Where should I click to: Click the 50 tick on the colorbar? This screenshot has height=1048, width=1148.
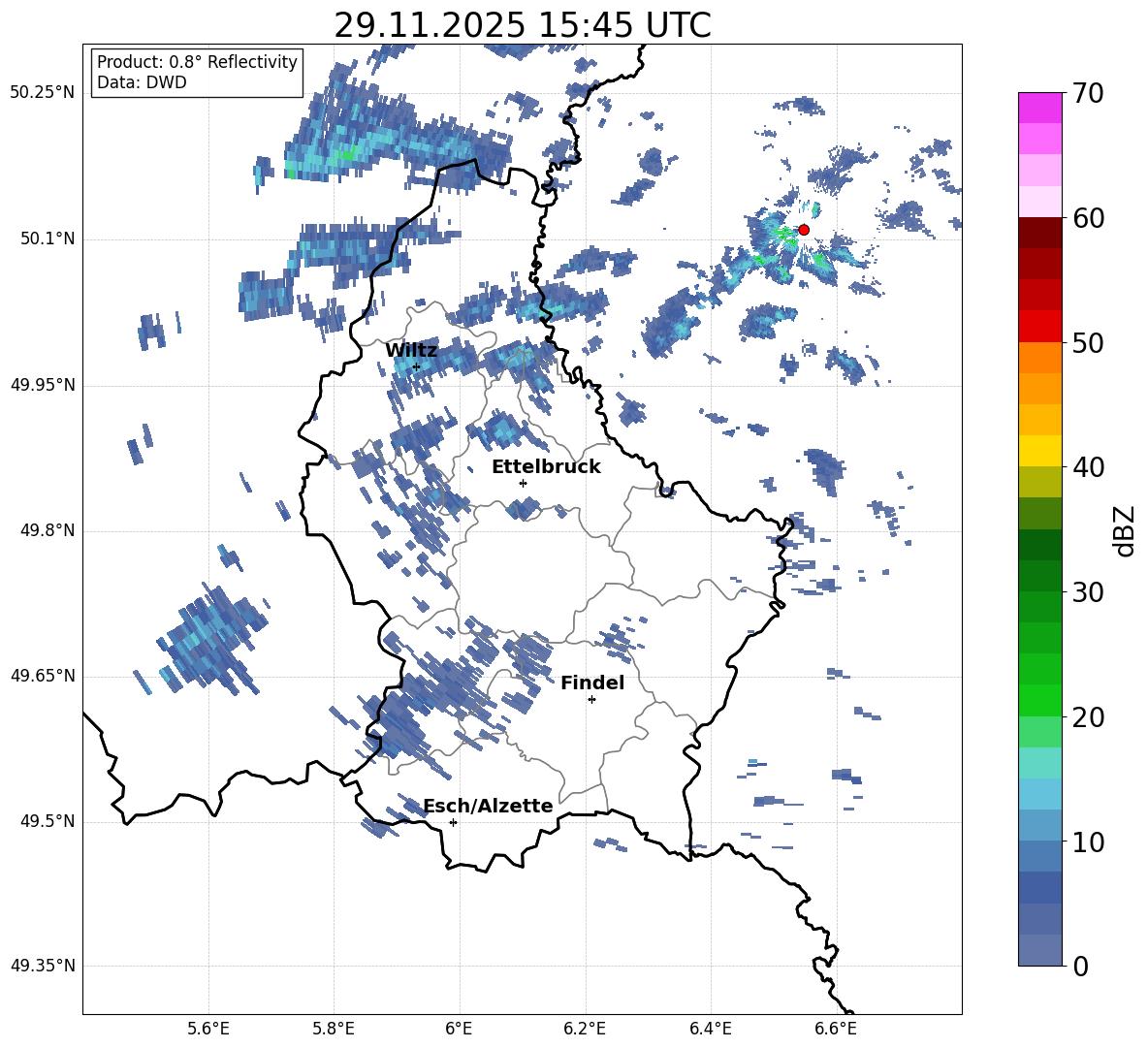(1088, 342)
